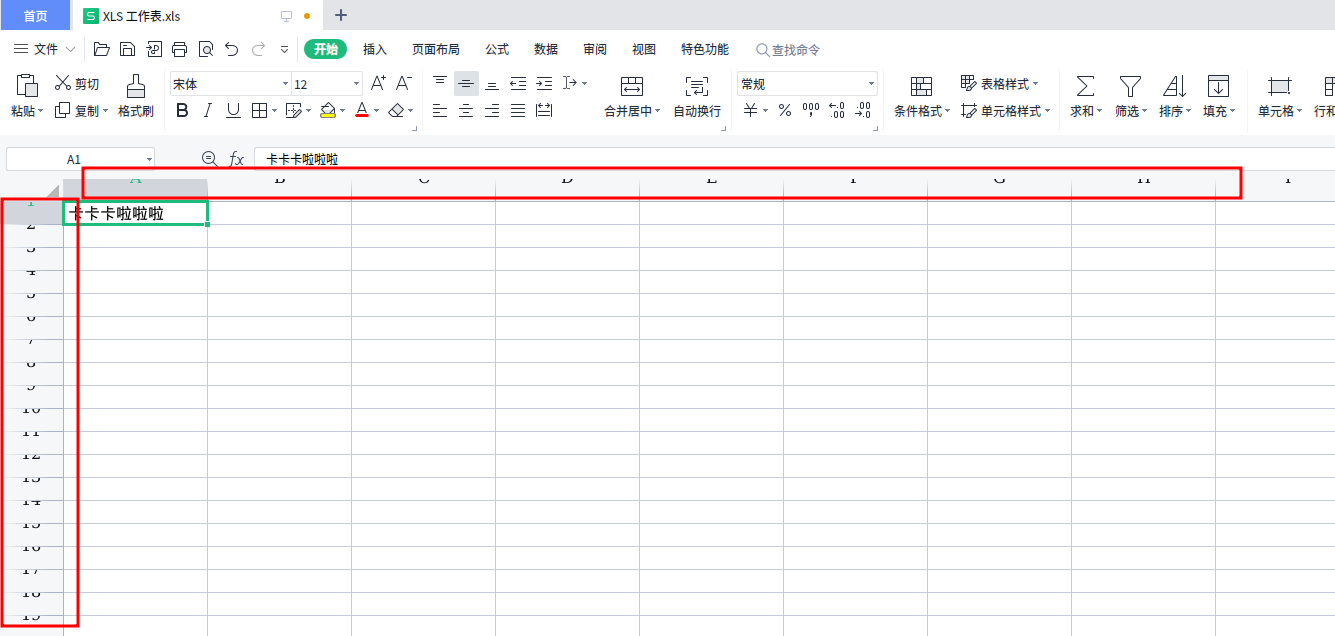Apply red font color A button

coord(362,111)
